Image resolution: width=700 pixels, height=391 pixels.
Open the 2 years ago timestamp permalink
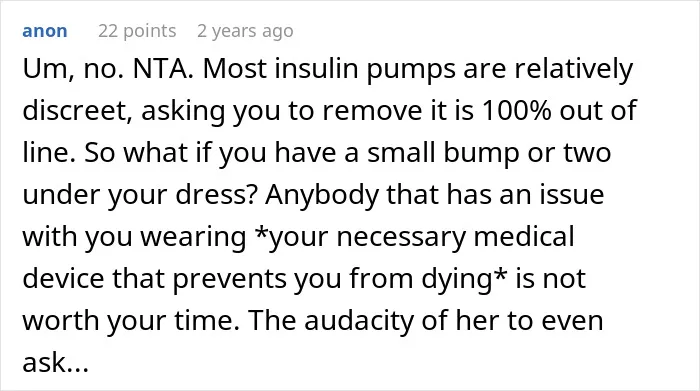point(245,31)
